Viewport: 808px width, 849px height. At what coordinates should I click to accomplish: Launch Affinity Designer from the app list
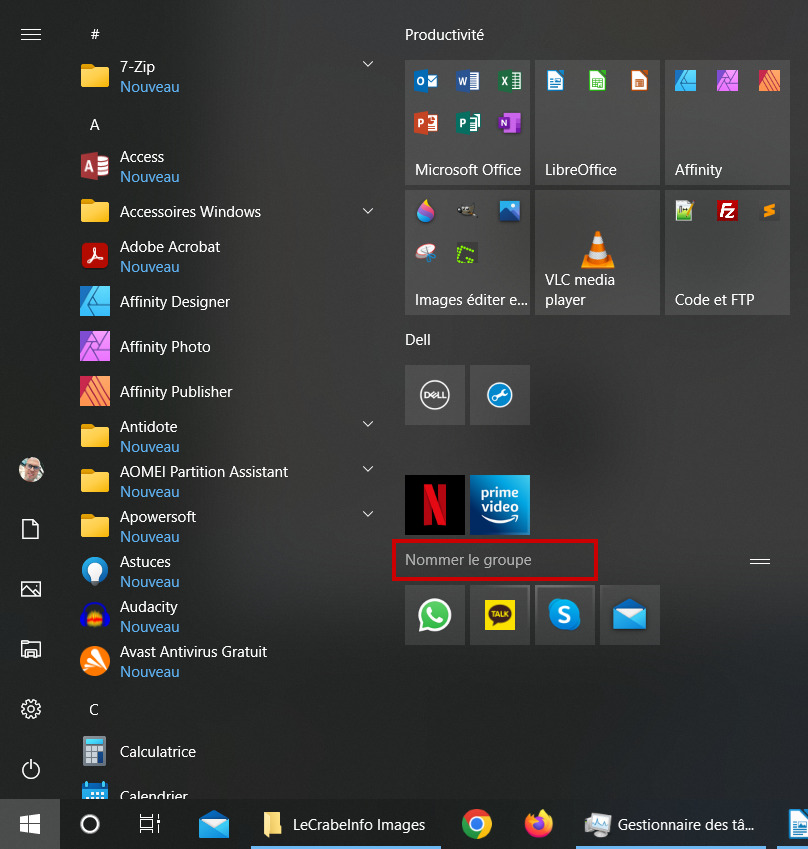[227, 301]
